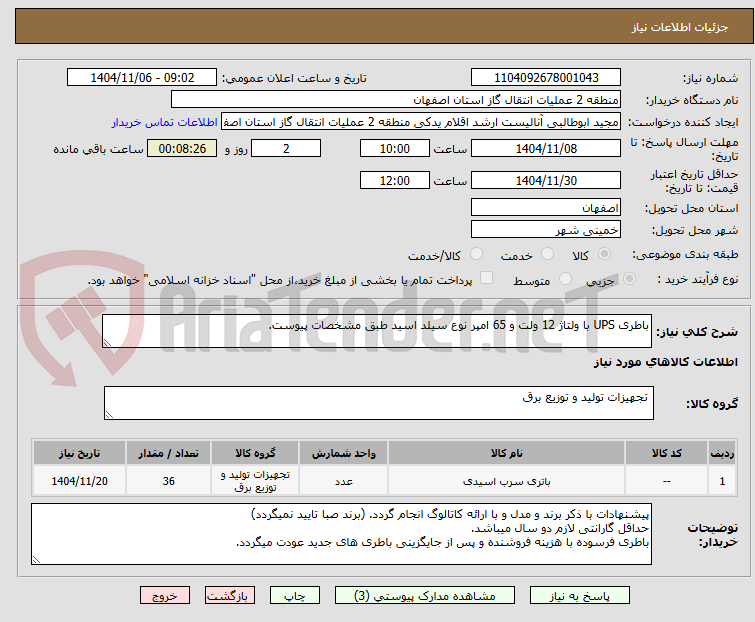The height and width of the screenshot is (622, 755).
Task: Click the response deadline date 1404/11/08
Action: (546, 149)
